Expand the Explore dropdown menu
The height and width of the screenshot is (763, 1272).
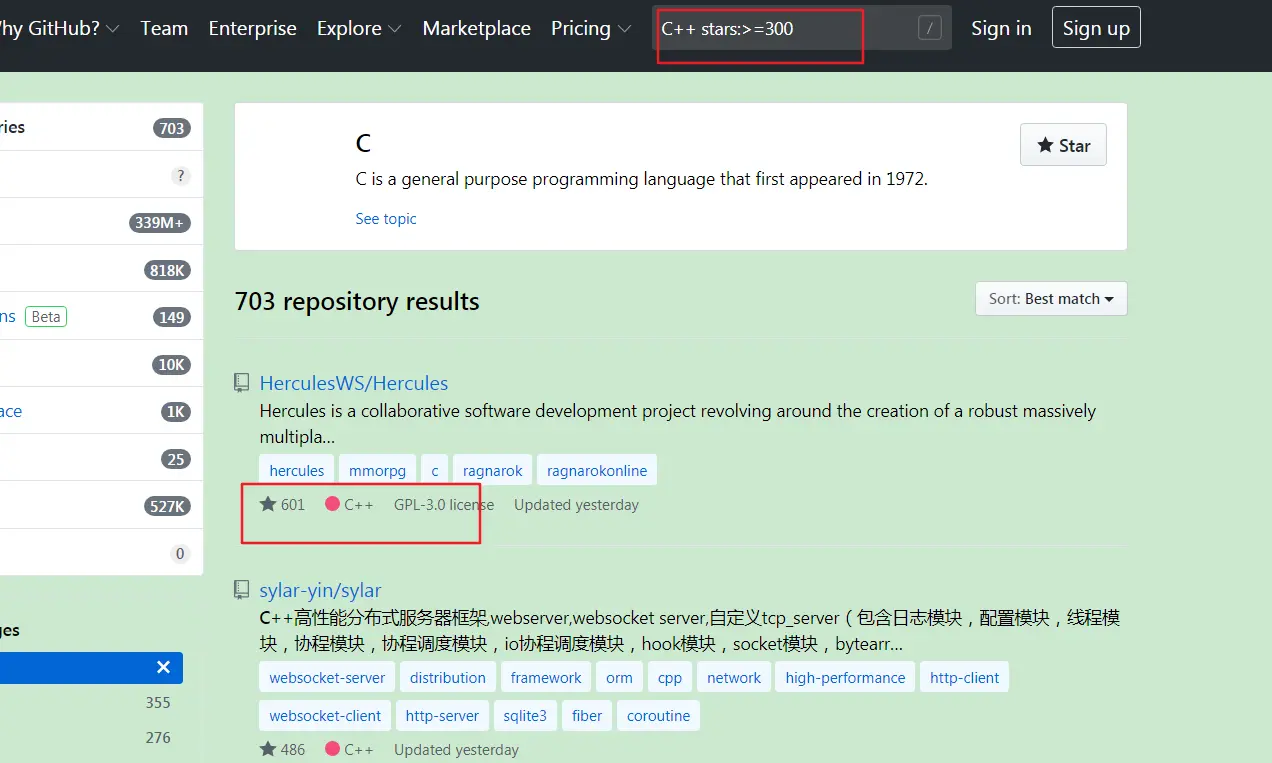[359, 28]
